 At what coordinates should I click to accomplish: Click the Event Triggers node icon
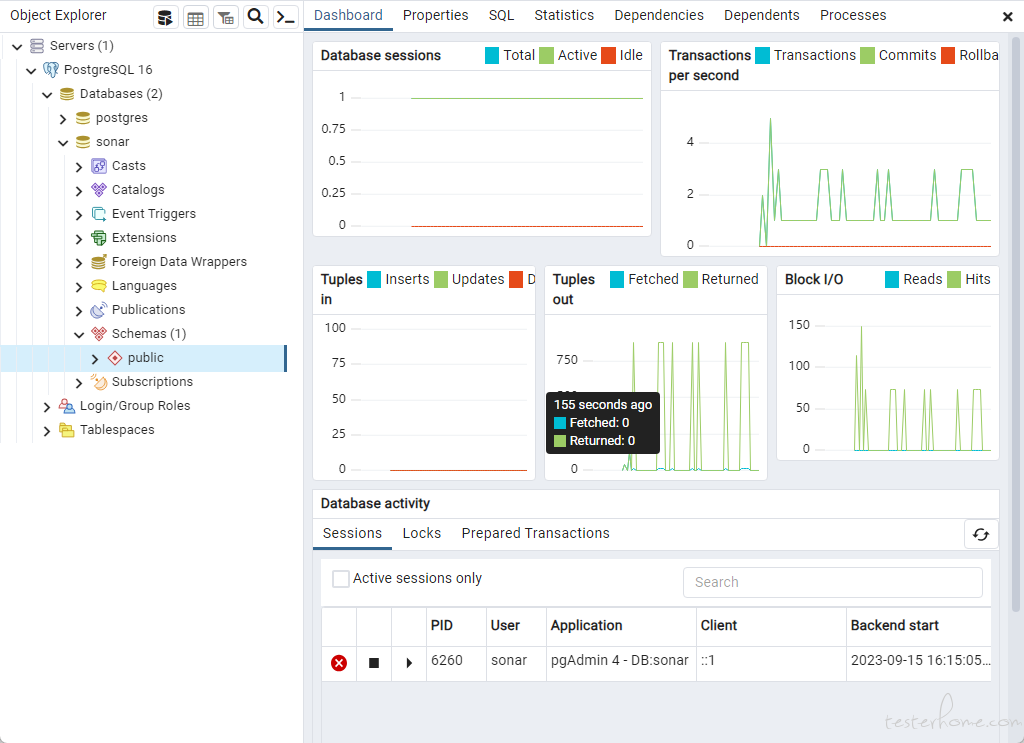(x=99, y=214)
